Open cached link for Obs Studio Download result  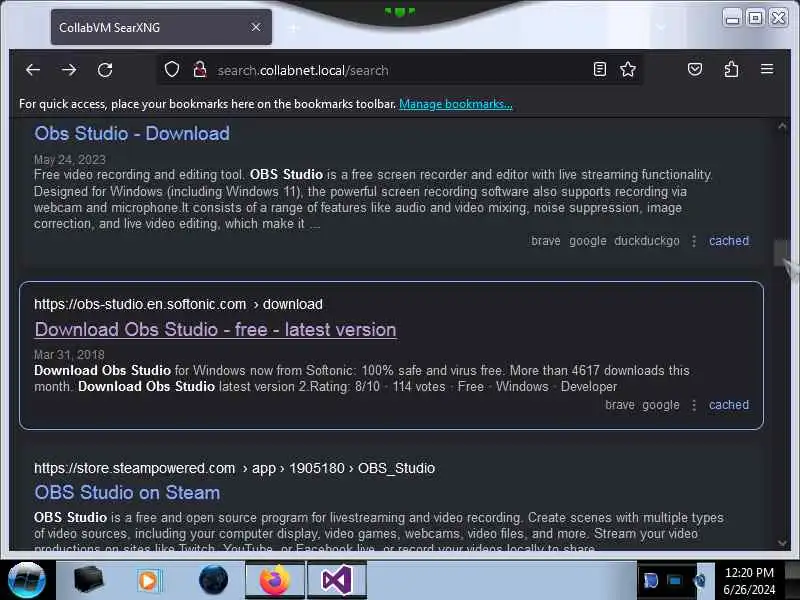tap(729, 241)
